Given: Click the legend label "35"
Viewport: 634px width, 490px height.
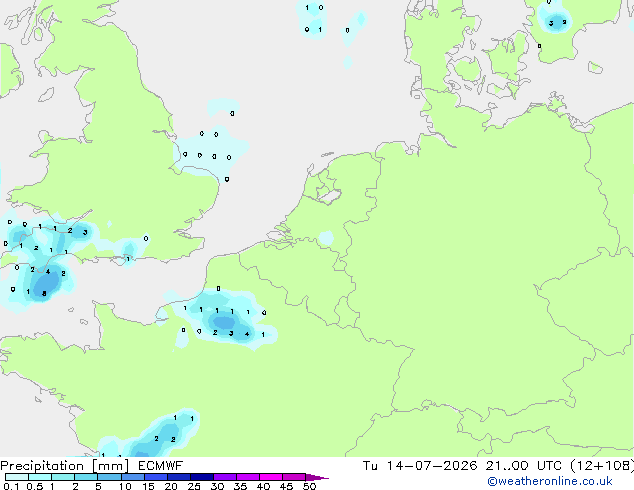Looking at the screenshot, I should tap(240, 486).
